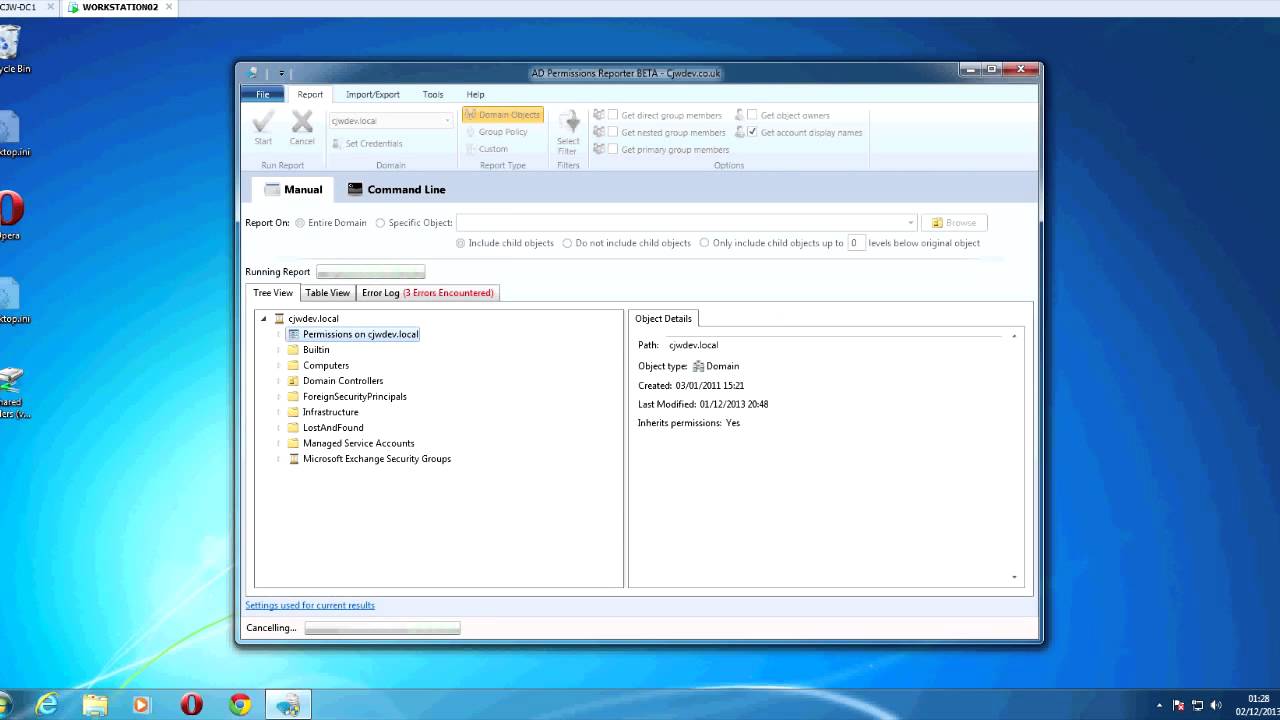Select the Group Policy report type
Viewport: 1280px width, 720px height.
pos(496,132)
